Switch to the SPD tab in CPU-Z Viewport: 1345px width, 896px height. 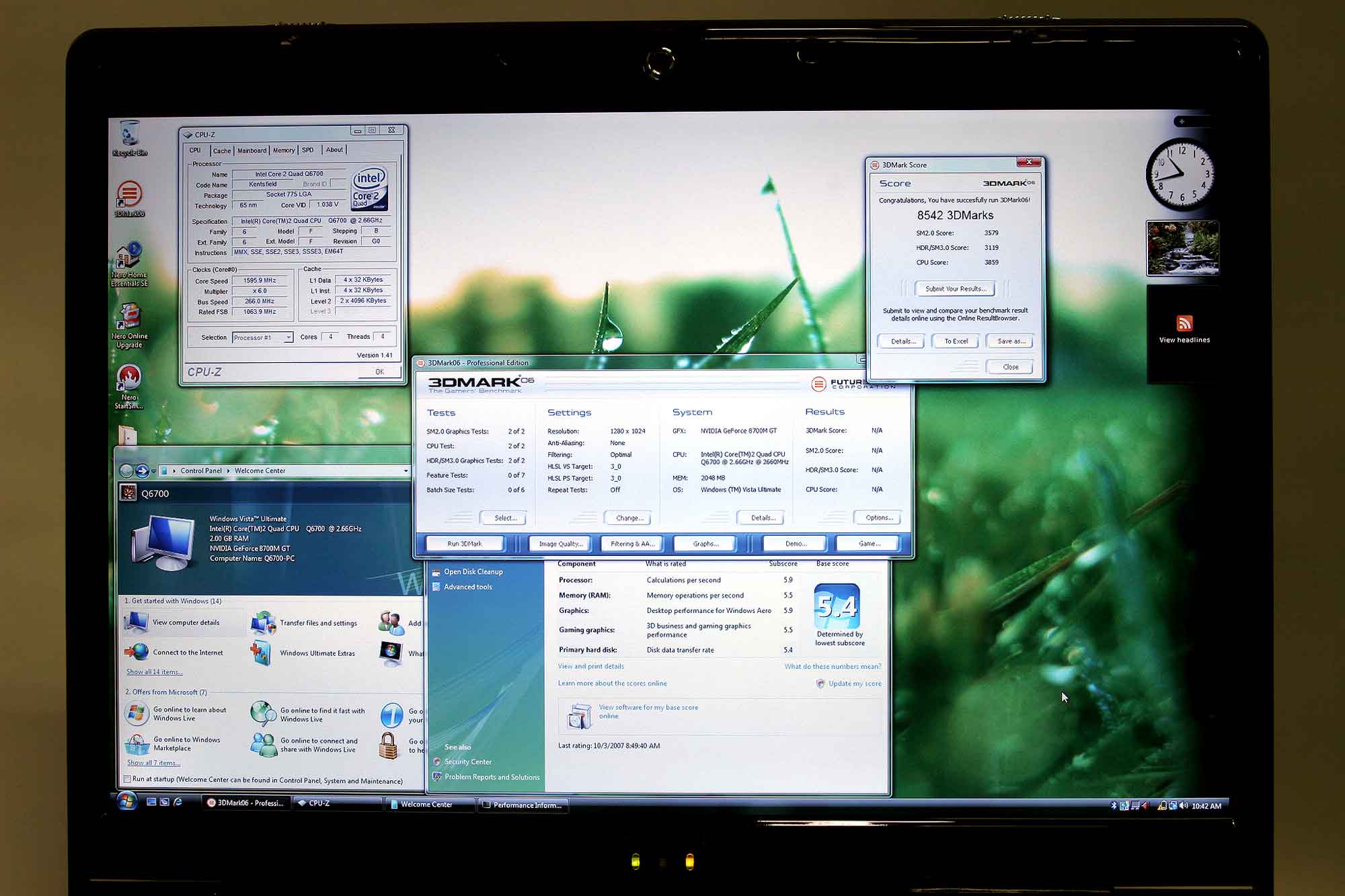coord(308,151)
